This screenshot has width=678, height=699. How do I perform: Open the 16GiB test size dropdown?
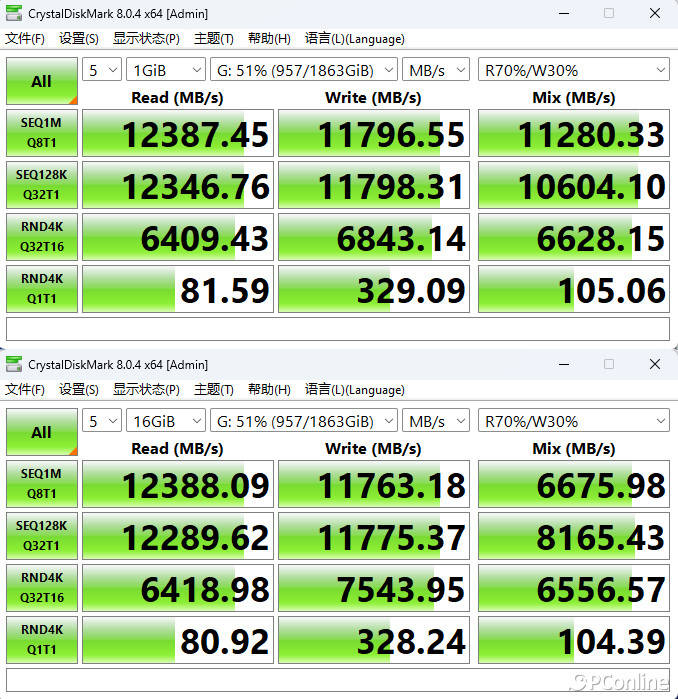[x=166, y=421]
